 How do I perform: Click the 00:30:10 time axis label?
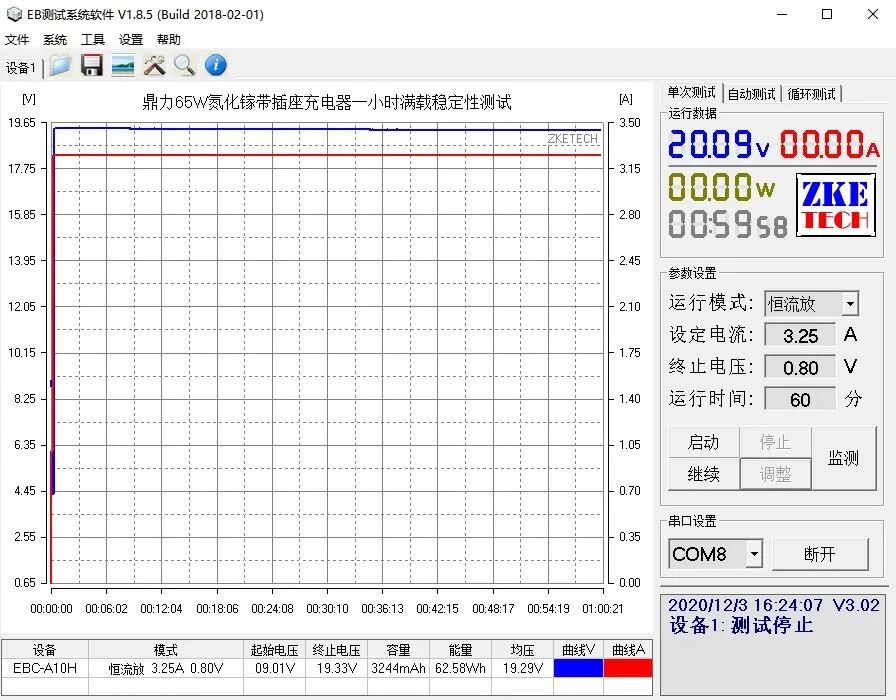click(x=327, y=609)
